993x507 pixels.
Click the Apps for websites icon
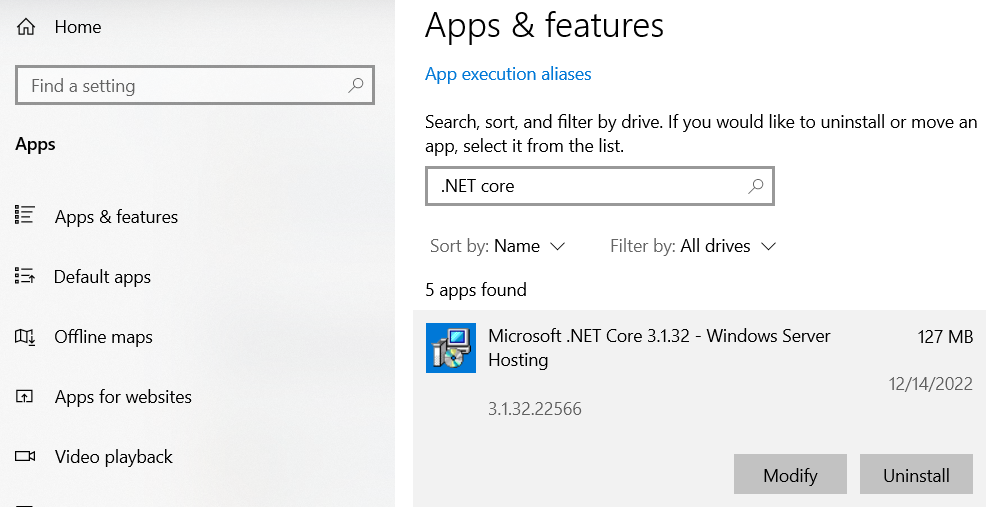pos(24,396)
